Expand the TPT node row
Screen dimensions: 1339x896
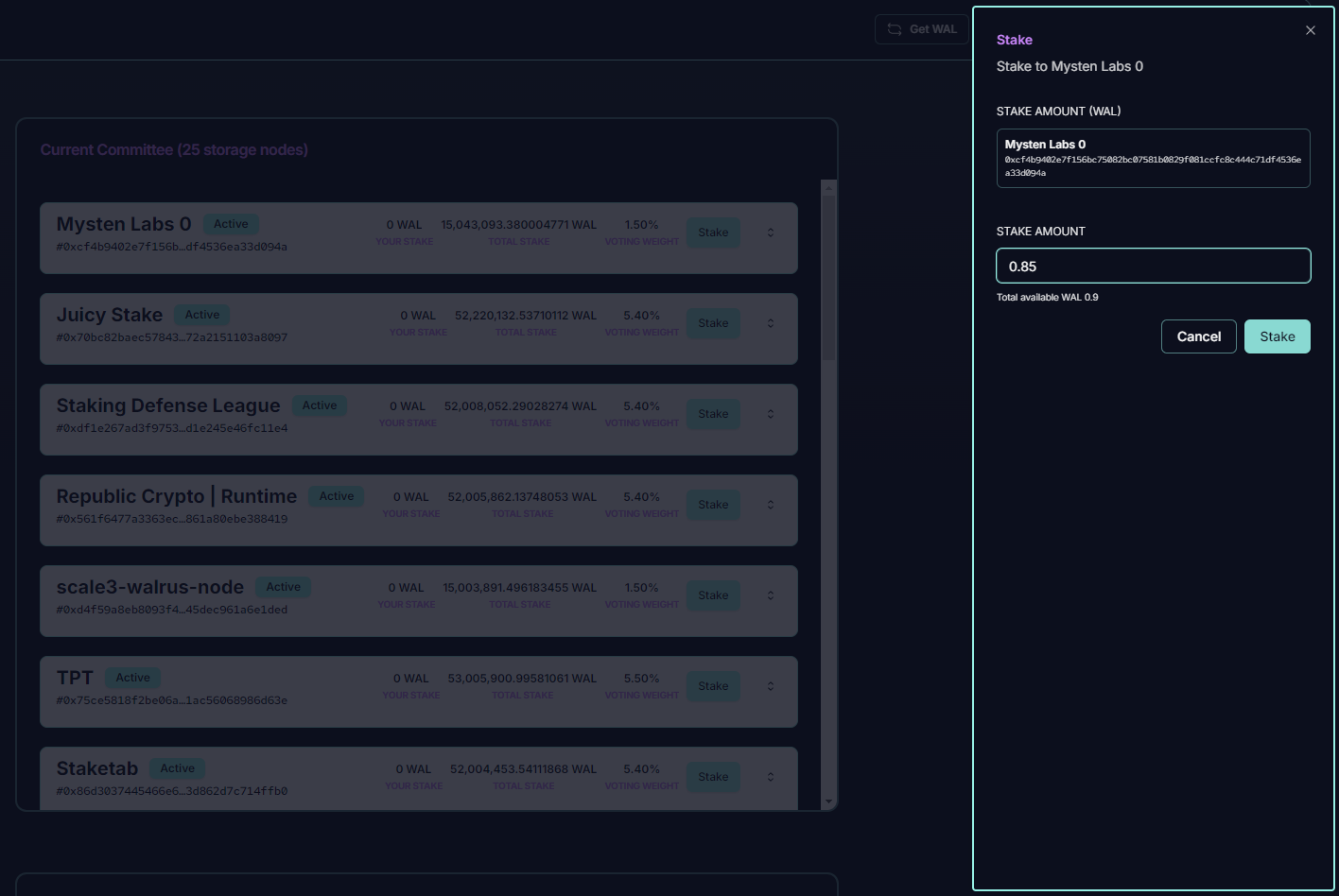771,686
